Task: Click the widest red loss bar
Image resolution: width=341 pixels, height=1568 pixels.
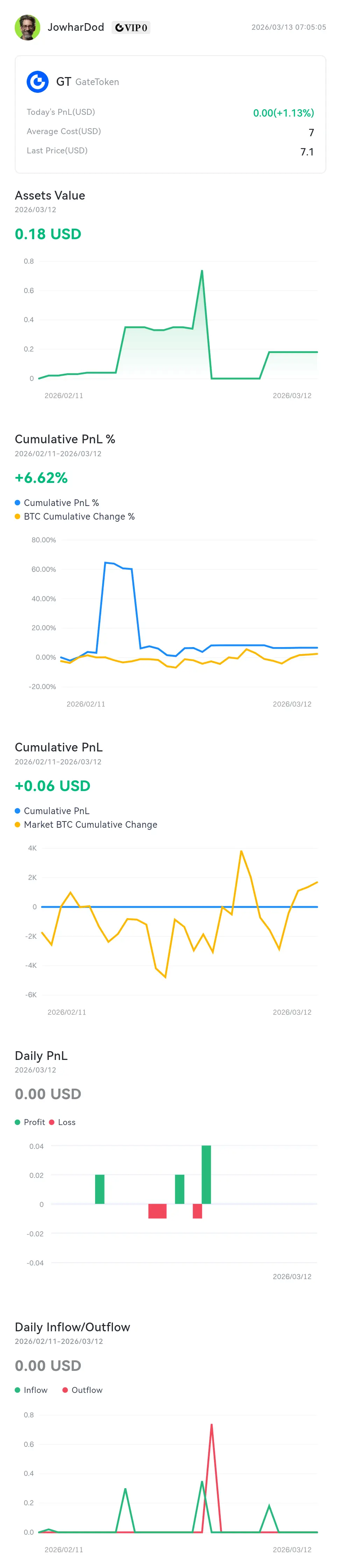Action: 157,1211
